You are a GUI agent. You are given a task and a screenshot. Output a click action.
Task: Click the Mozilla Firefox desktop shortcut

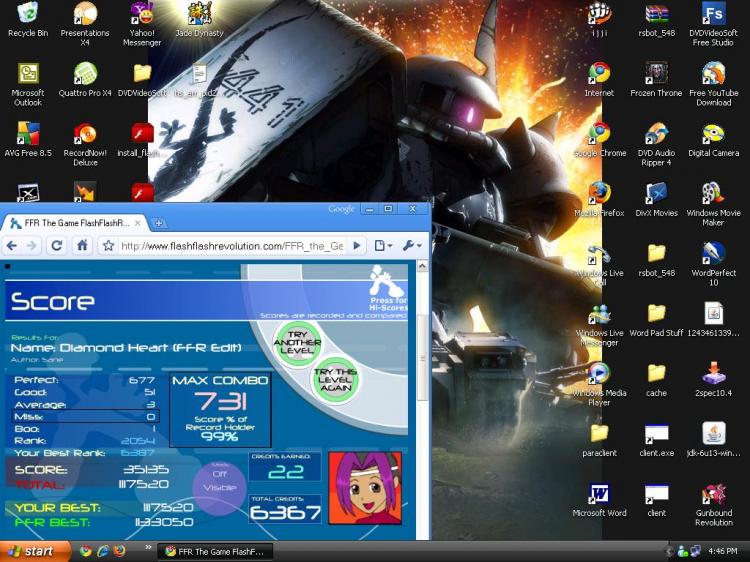point(599,199)
